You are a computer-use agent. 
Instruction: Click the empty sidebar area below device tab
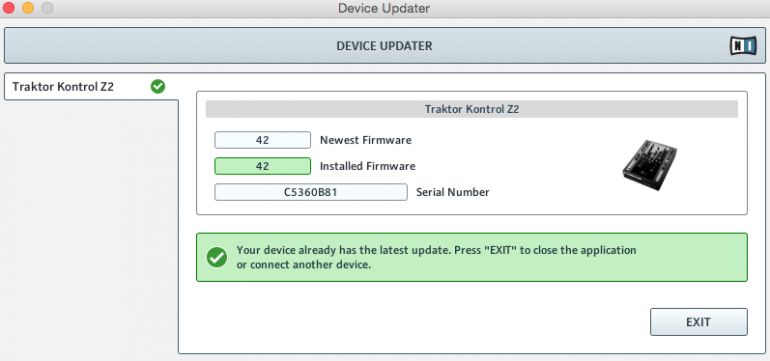(91, 226)
